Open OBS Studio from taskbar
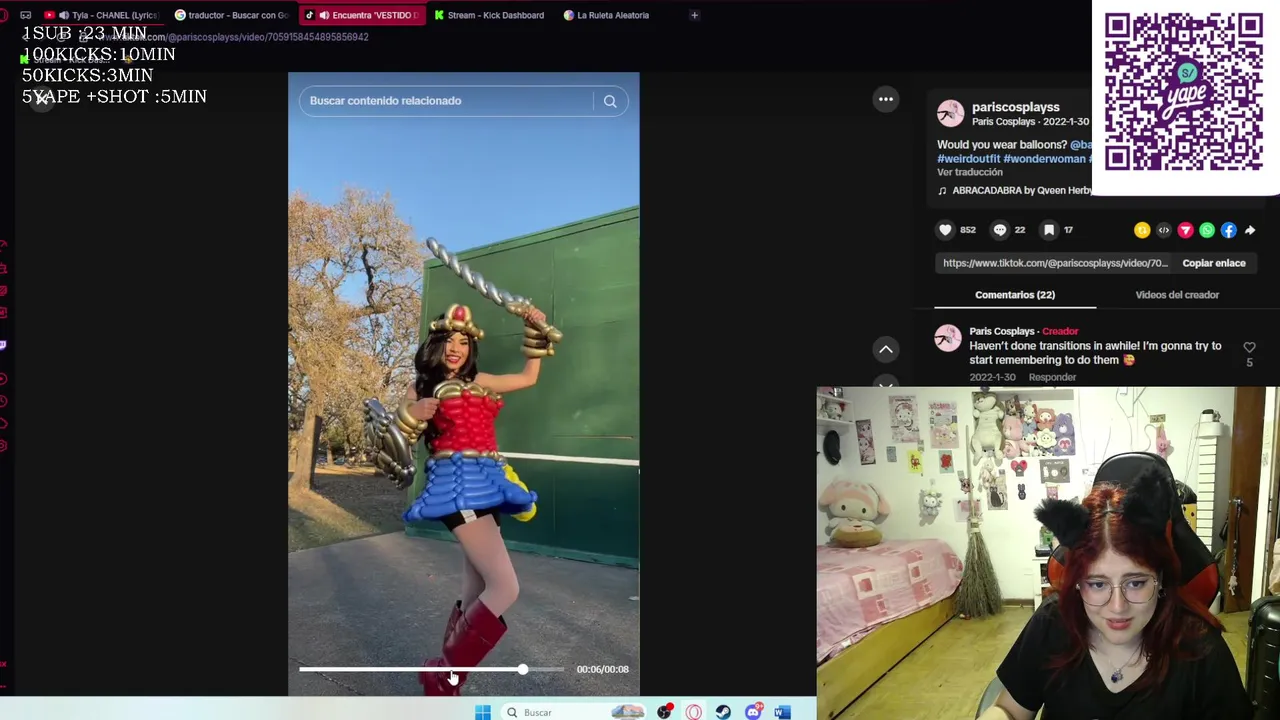The height and width of the screenshot is (720, 1280). pos(664,712)
